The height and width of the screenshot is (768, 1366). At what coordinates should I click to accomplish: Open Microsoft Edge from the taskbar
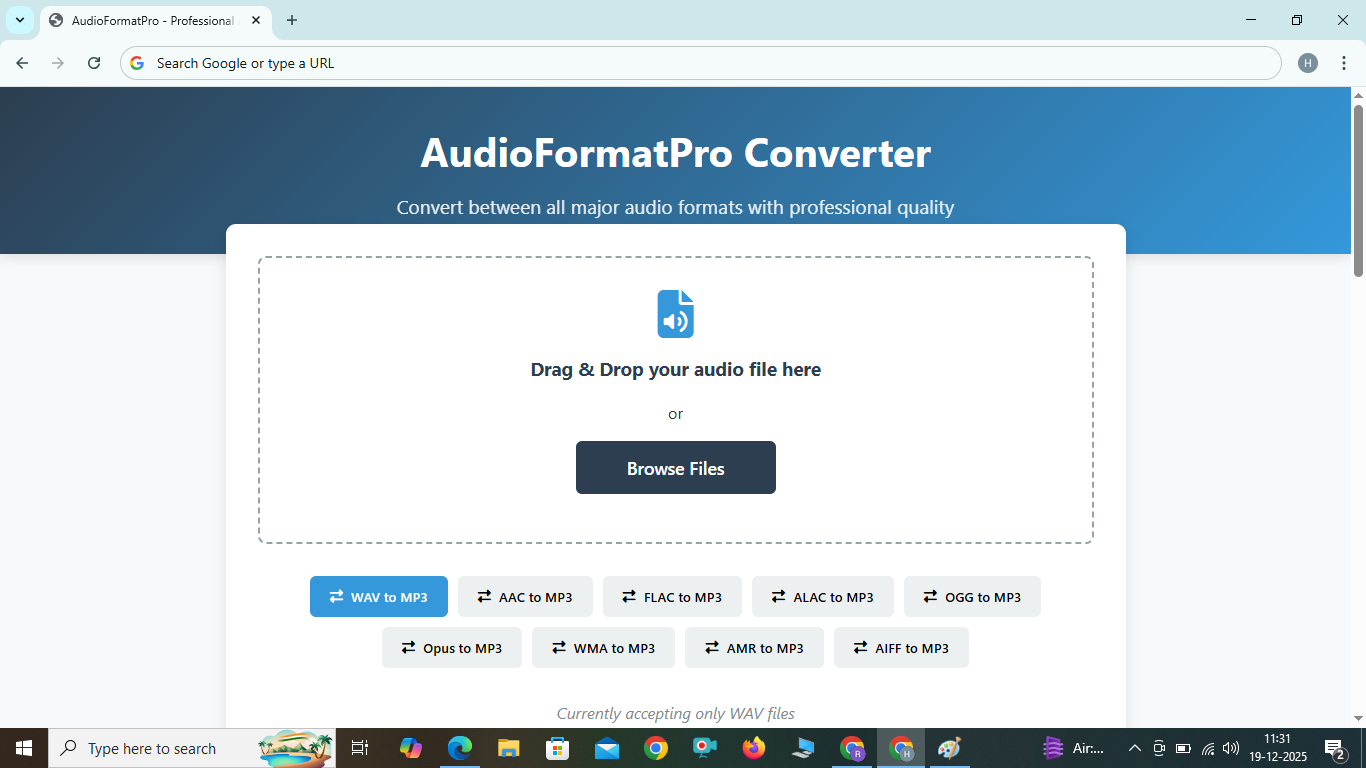[x=459, y=748]
